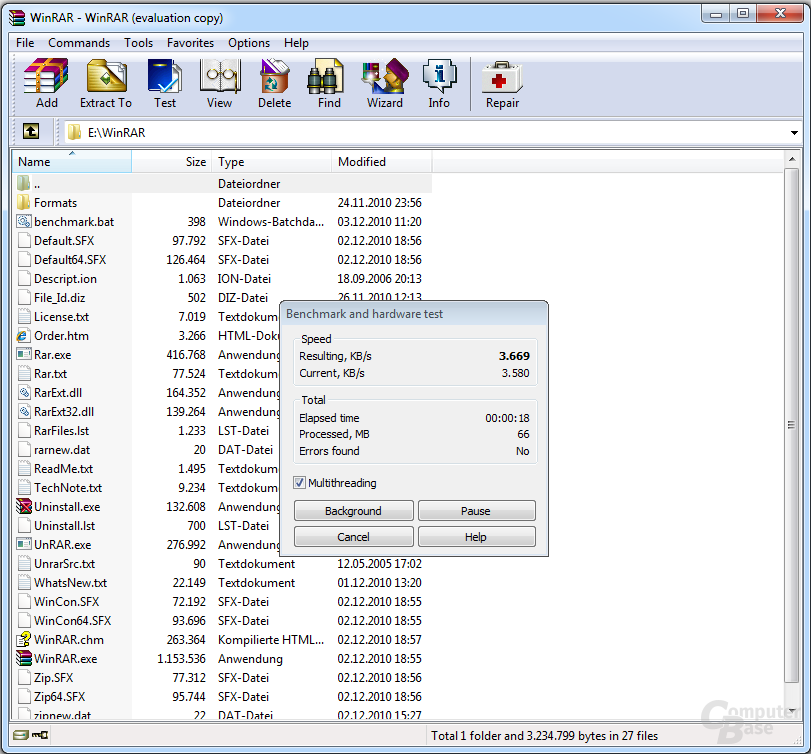Screen dimensions: 811x754
Task: Select the benchmark.bat file icon
Action: point(24,221)
